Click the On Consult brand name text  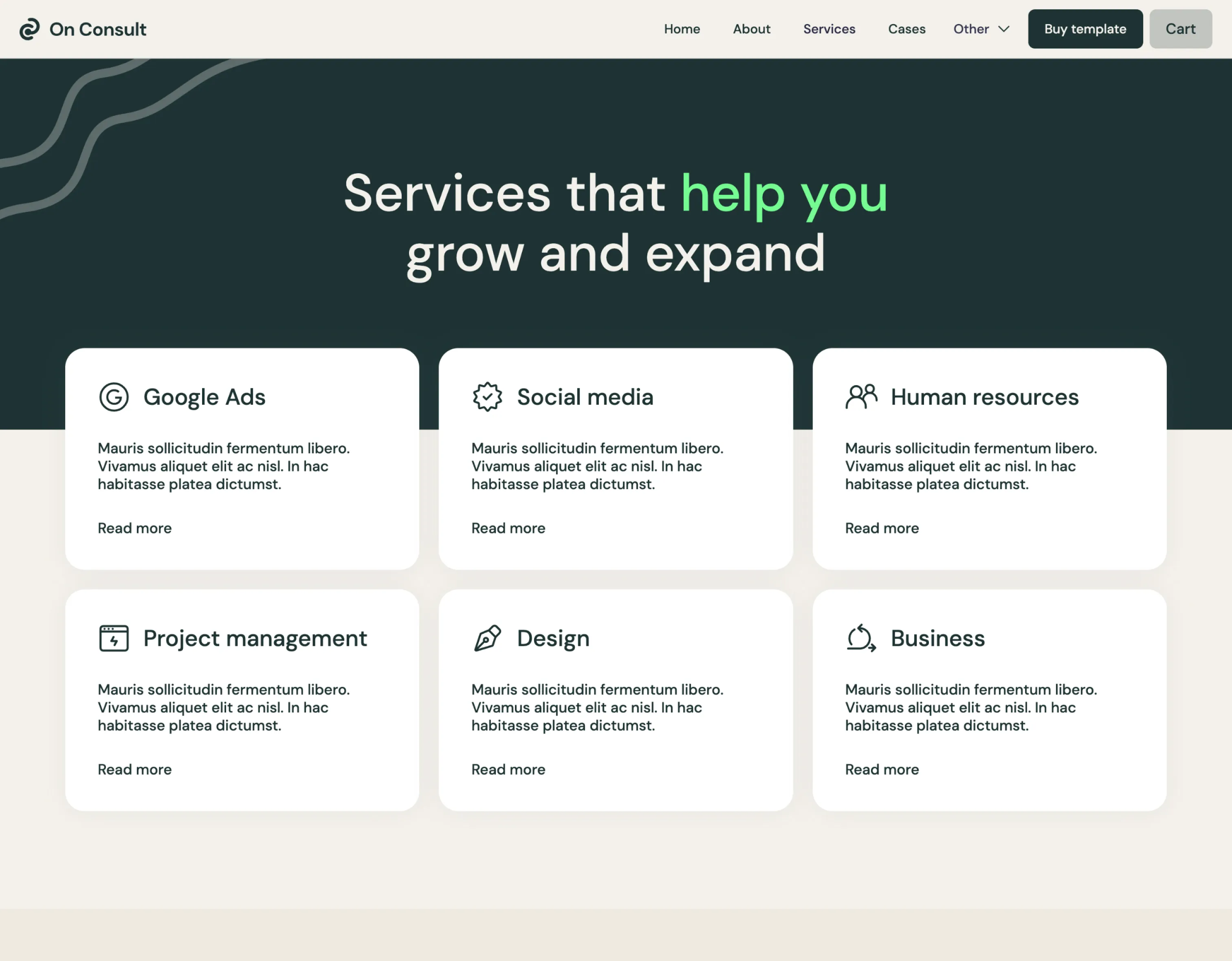point(98,29)
